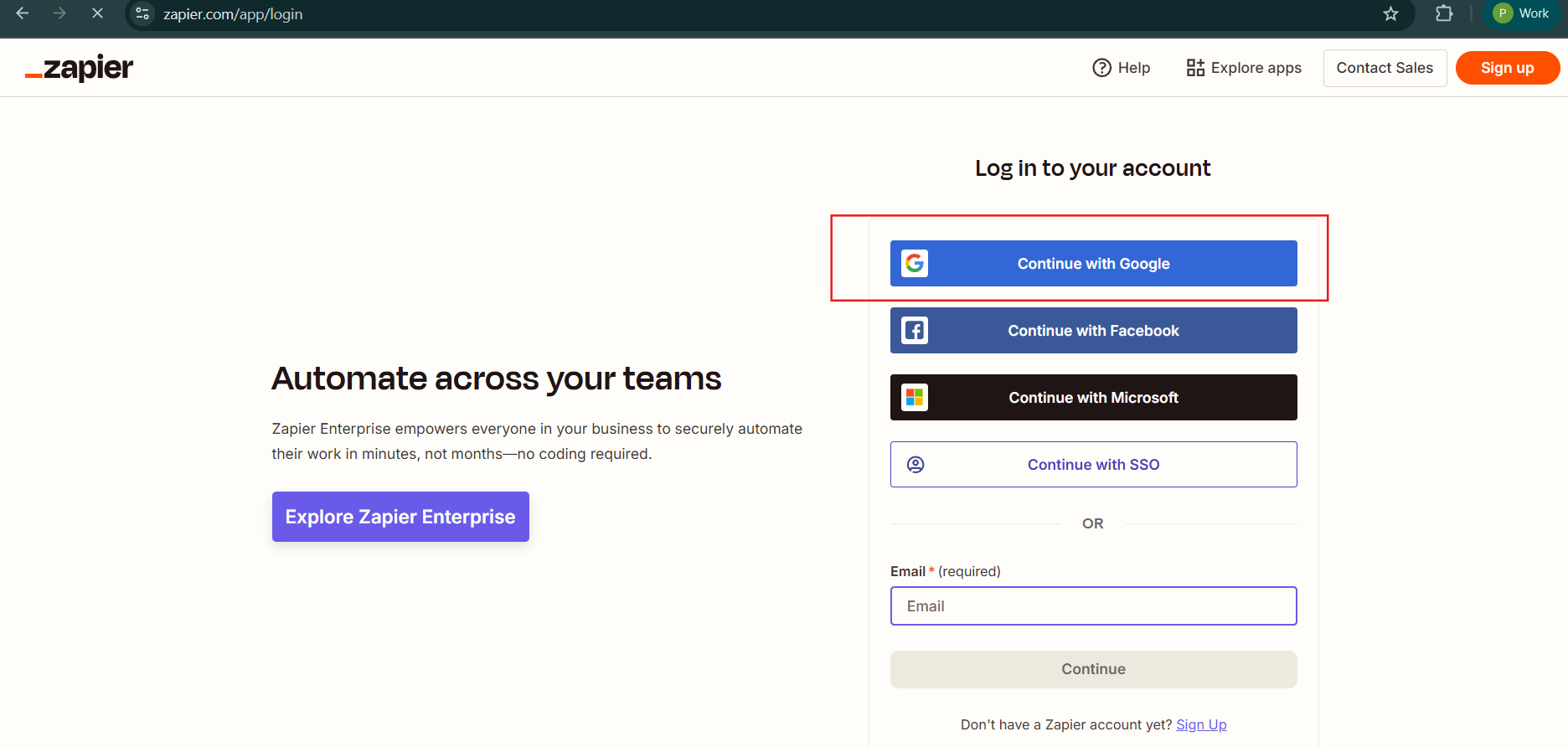
Task: Click the Contact Sales button
Action: coord(1385,68)
